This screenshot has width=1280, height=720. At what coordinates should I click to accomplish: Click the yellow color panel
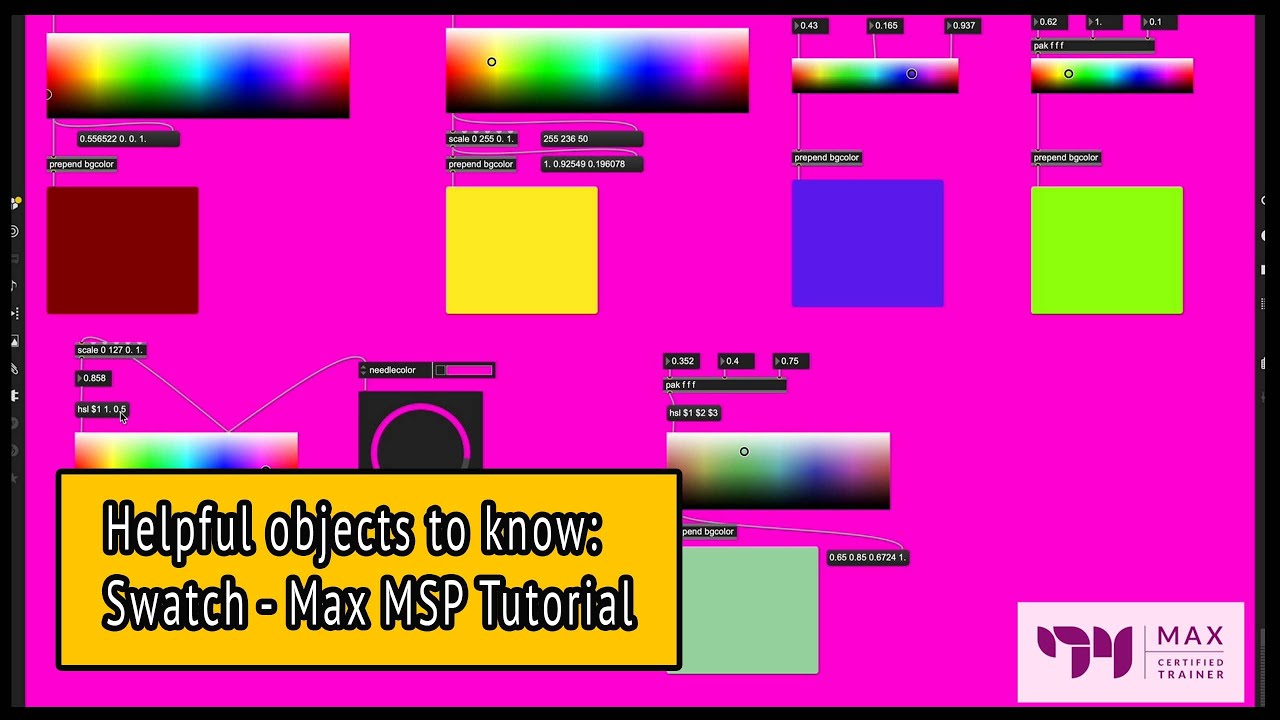click(522, 250)
